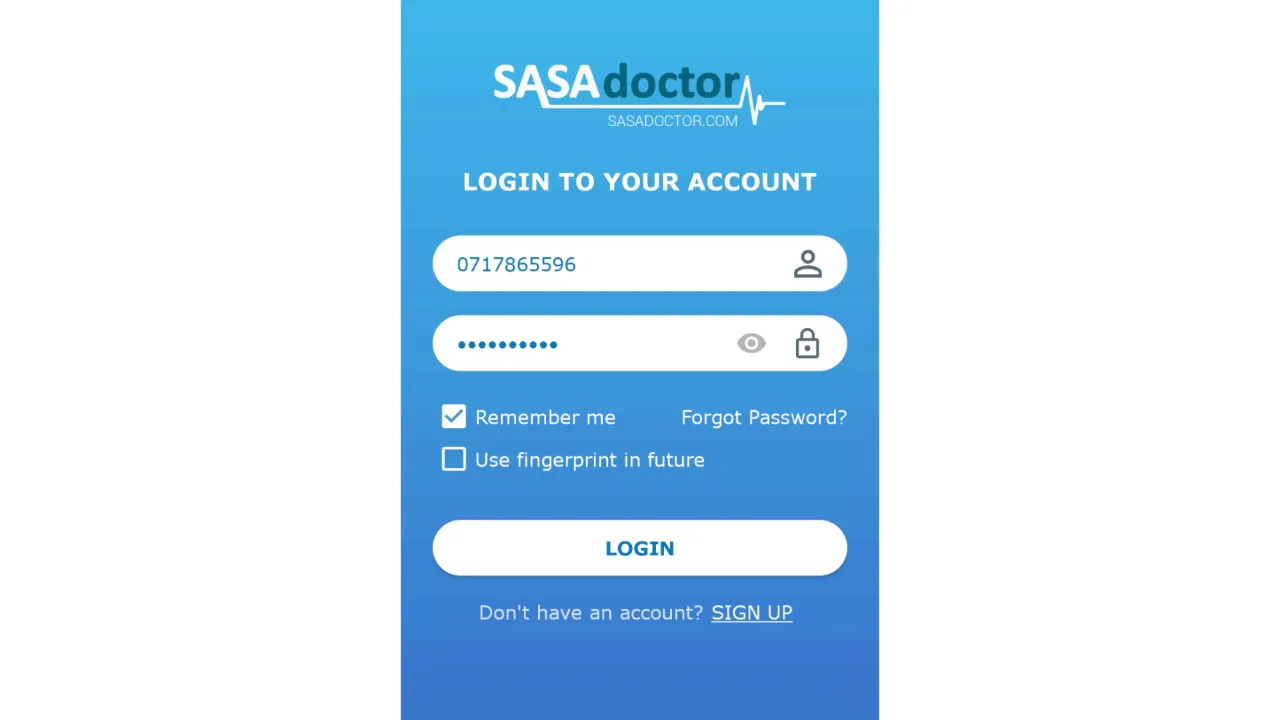Click the user profile icon in username field
The image size is (1280, 720).
click(807, 264)
